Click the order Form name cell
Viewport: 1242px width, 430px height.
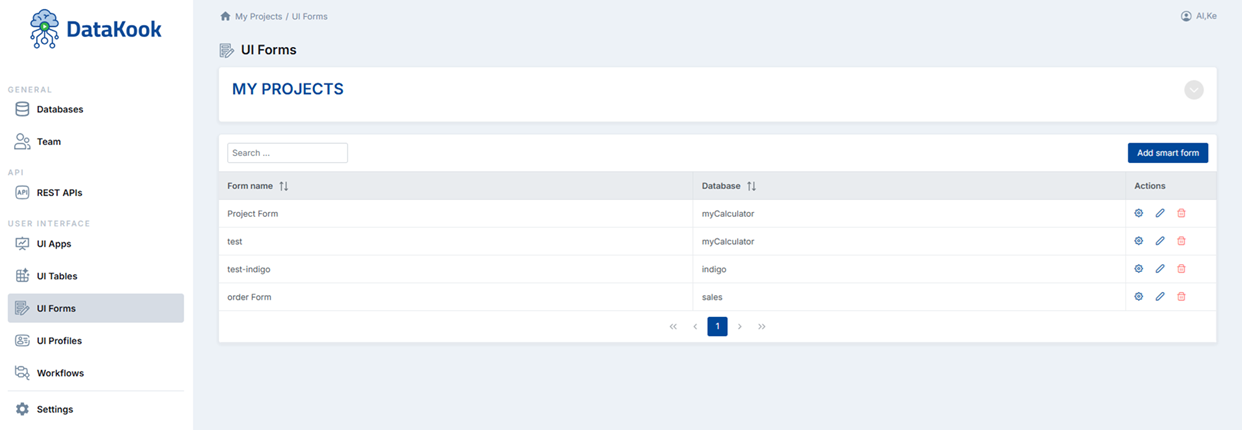[x=456, y=297]
